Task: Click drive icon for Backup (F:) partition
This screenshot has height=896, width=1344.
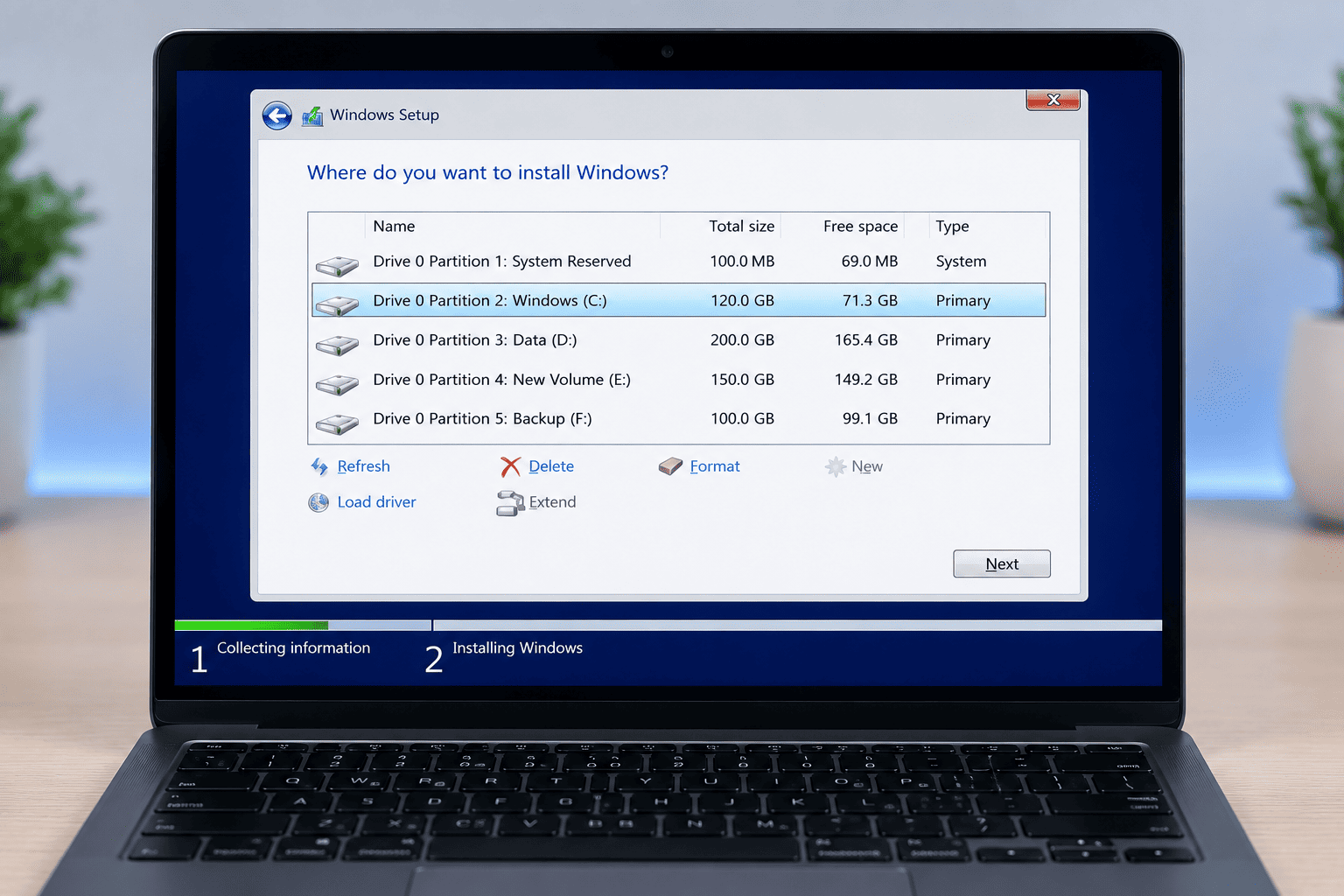Action: click(x=337, y=423)
